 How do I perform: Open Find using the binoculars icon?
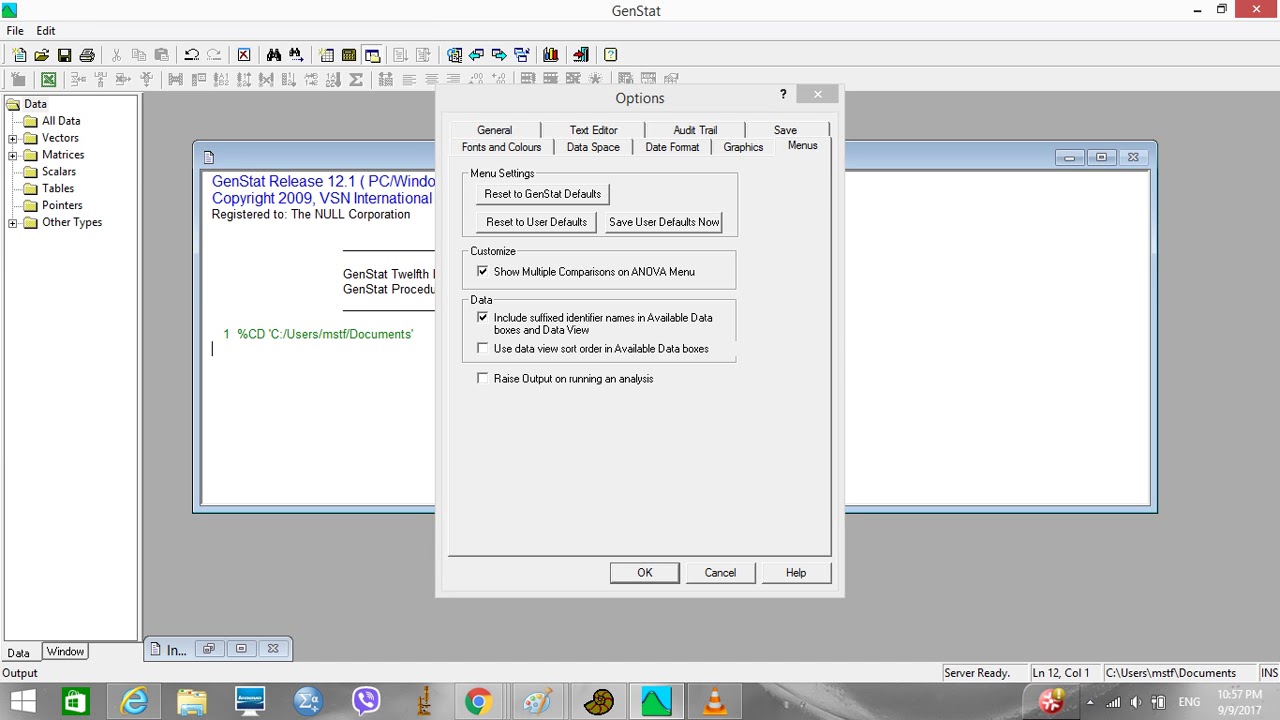tap(273, 55)
